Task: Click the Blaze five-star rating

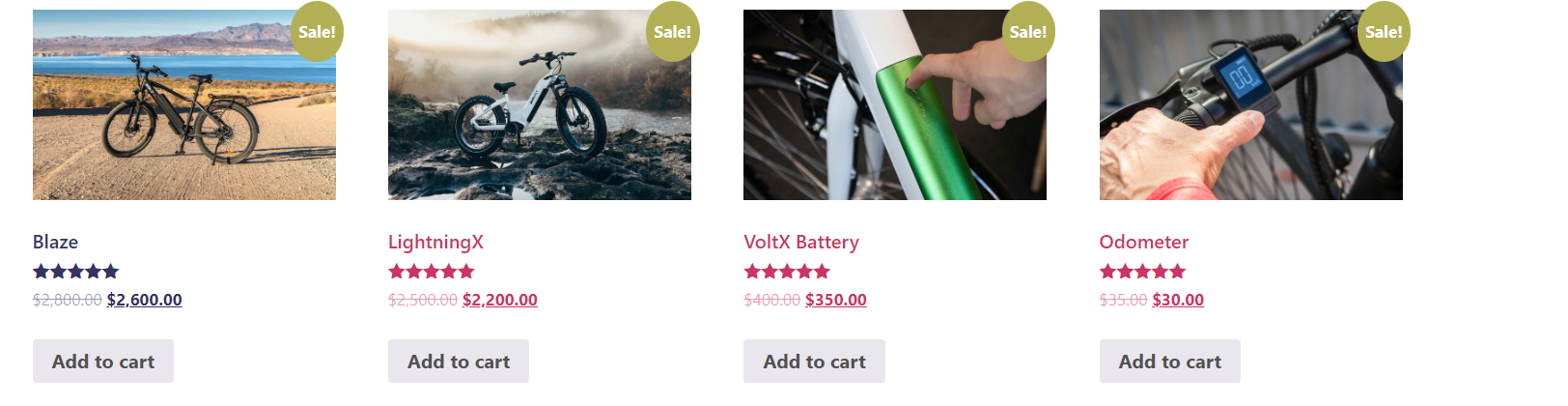Action: (75, 272)
